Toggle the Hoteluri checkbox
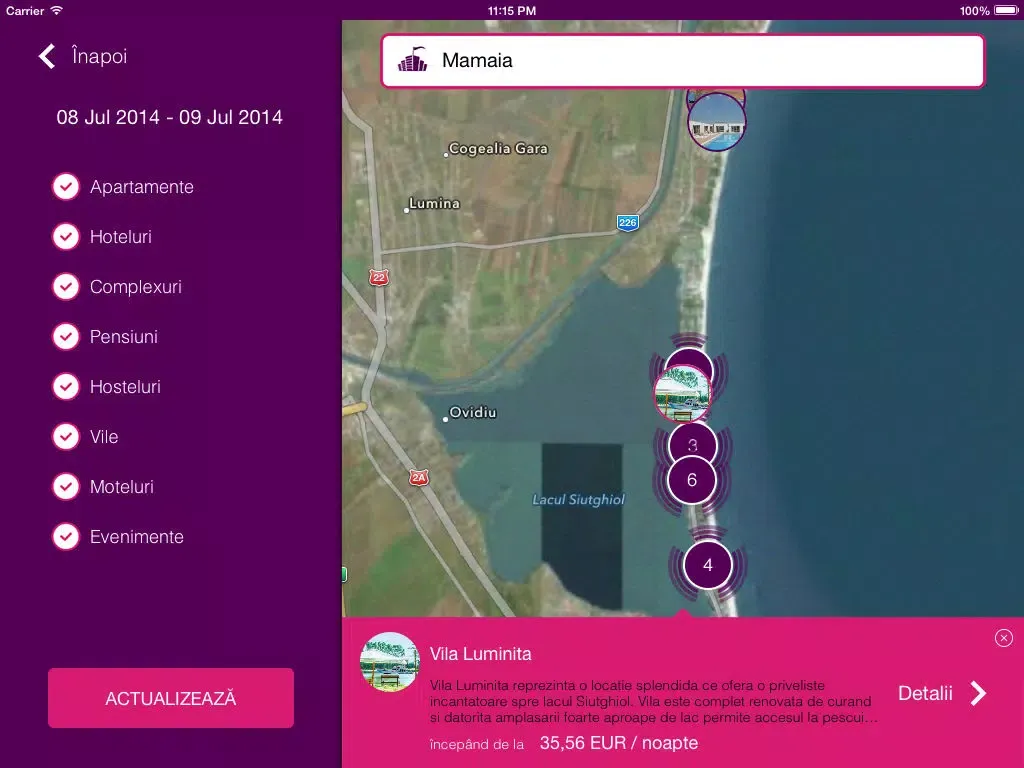1024x768 pixels. coord(66,236)
